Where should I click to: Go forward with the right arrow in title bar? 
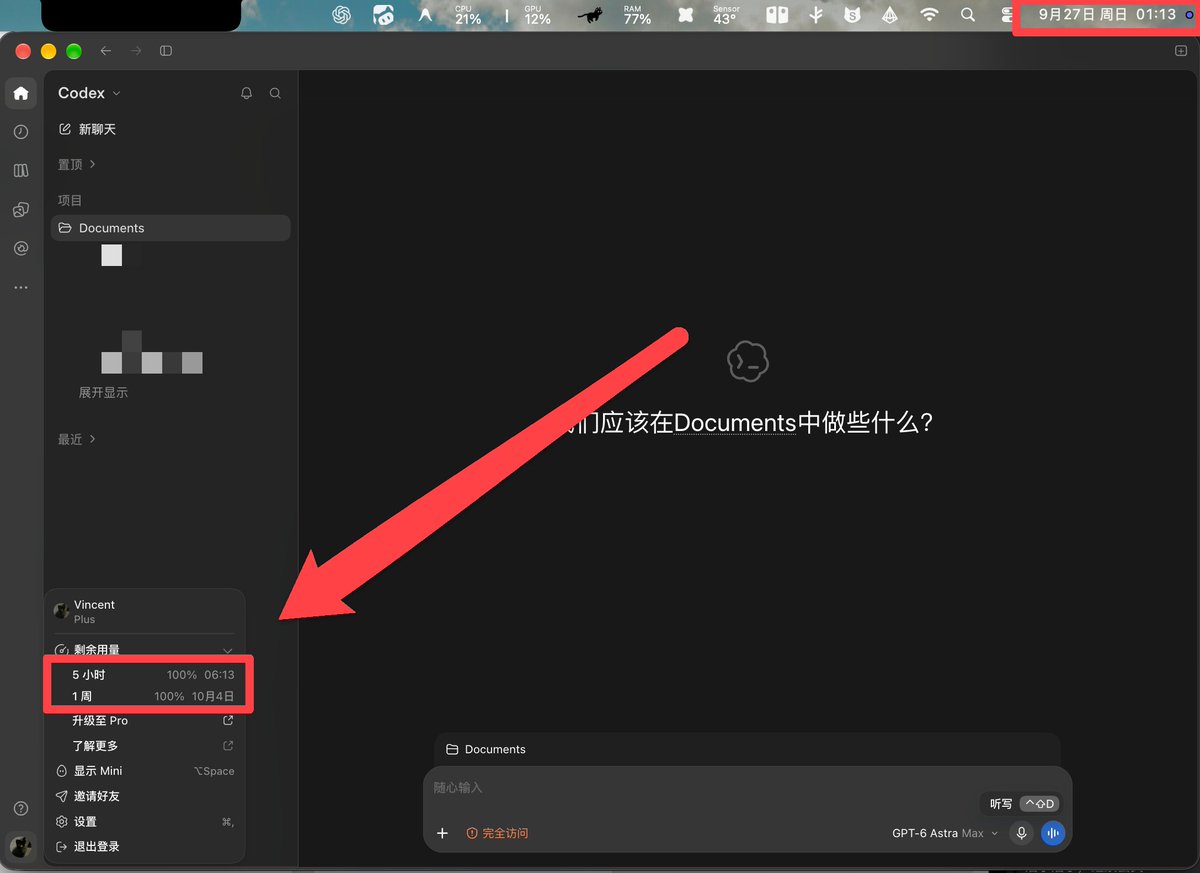pyautogui.click(x=136, y=51)
